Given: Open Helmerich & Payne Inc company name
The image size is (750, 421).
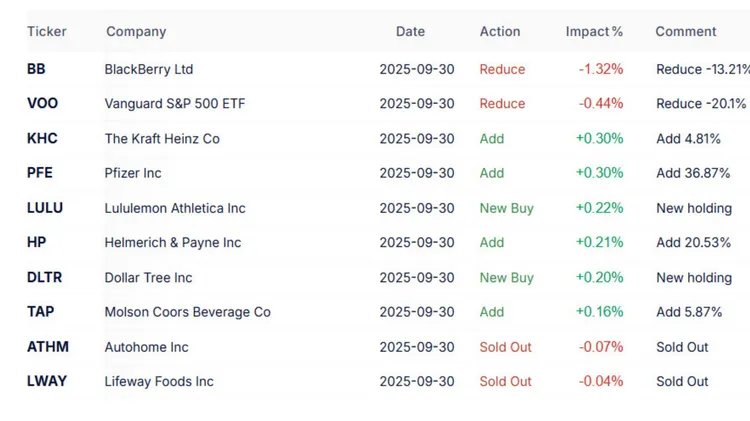Looking at the screenshot, I should [173, 243].
